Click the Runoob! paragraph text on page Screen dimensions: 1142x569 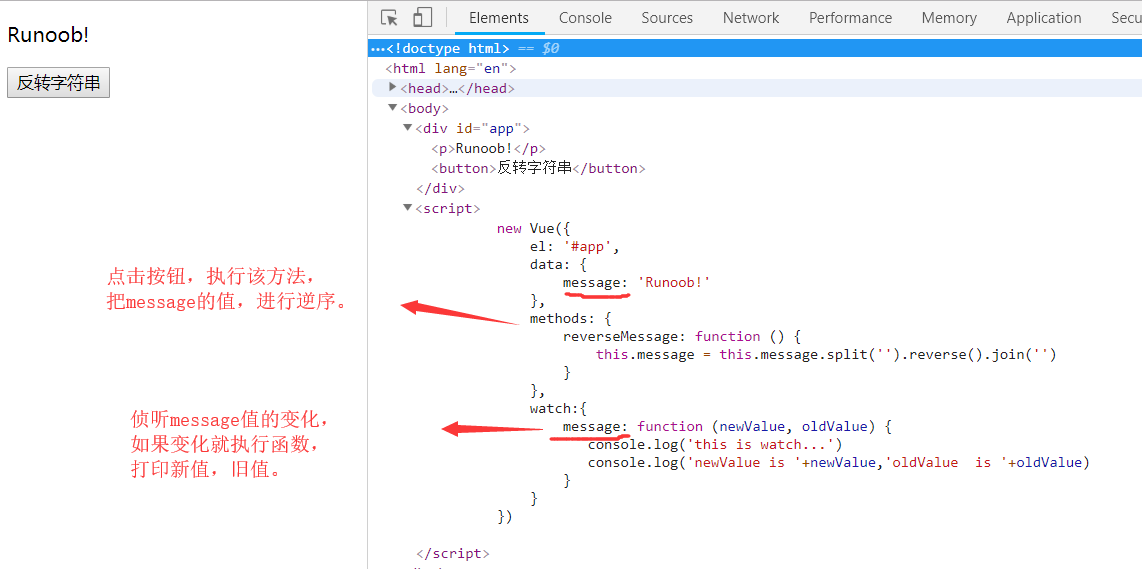48,35
